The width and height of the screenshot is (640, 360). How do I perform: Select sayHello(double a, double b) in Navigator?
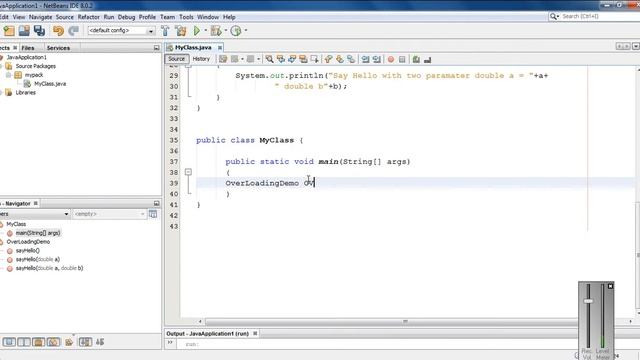(49, 269)
